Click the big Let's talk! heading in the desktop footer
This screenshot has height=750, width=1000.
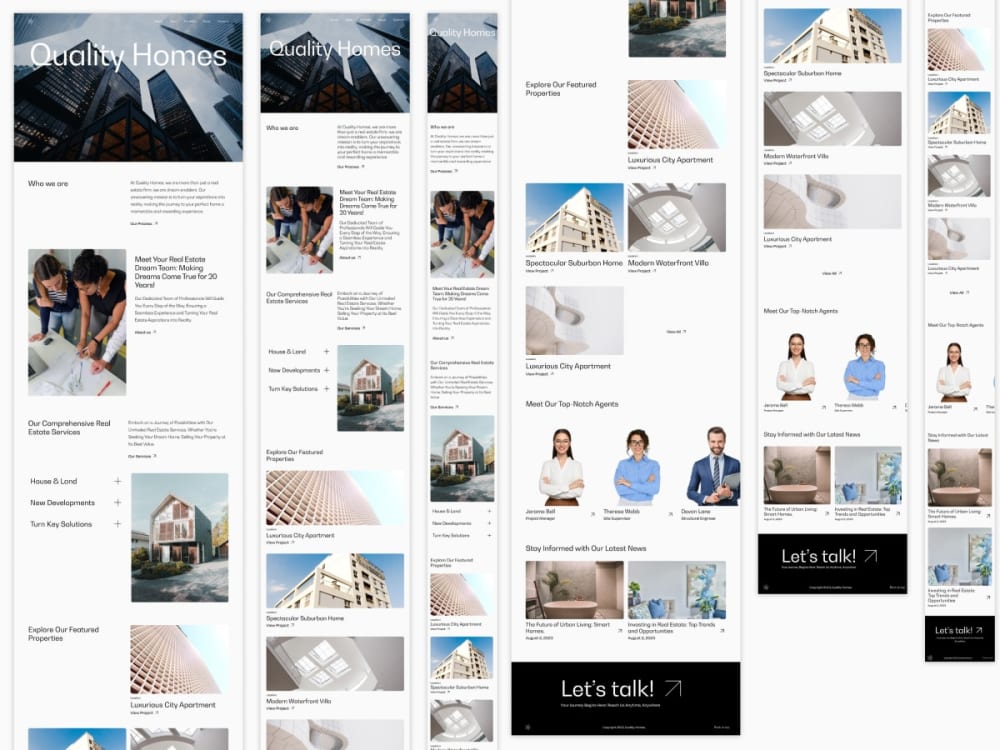coord(607,689)
